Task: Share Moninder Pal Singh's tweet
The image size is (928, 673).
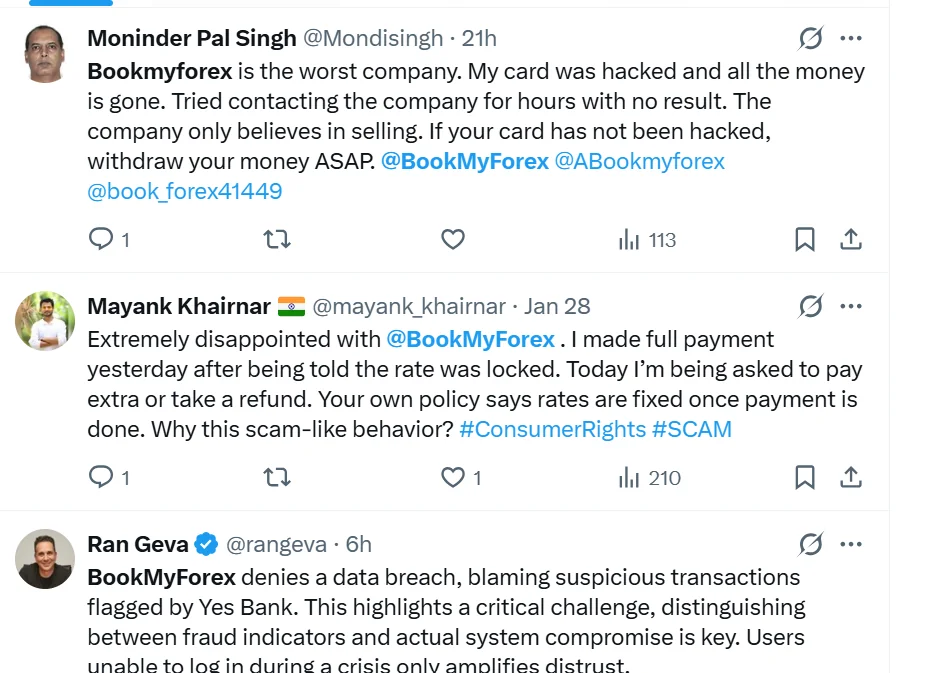Action: point(851,239)
